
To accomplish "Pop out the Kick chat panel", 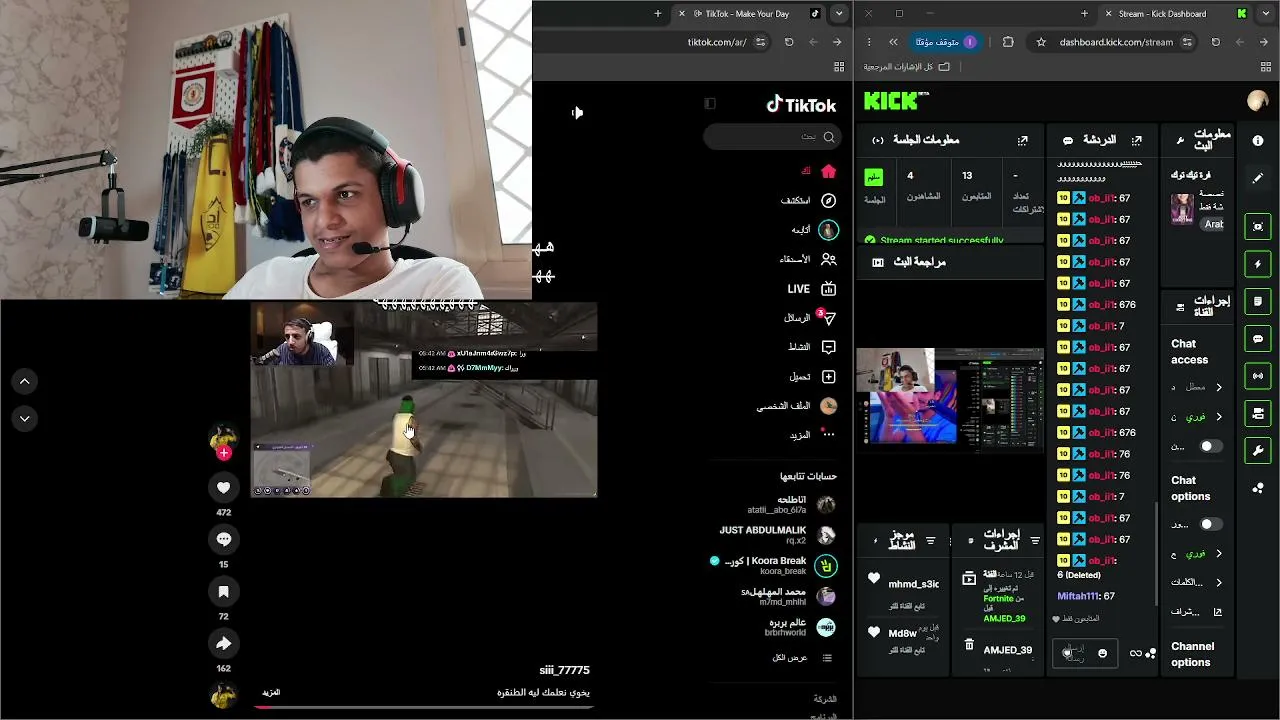I will (x=1136, y=141).
